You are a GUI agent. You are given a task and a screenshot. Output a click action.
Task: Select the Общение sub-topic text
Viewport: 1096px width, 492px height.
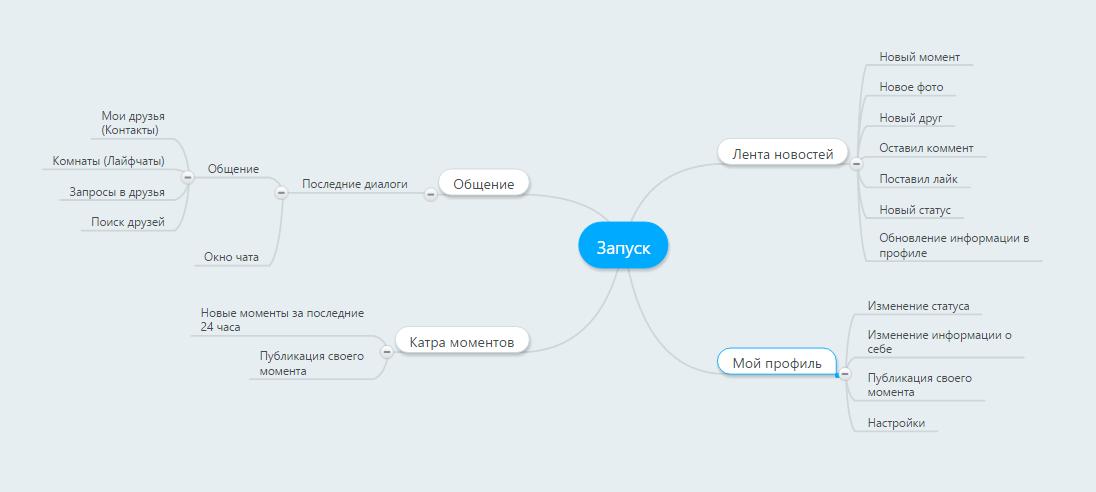(x=233, y=169)
